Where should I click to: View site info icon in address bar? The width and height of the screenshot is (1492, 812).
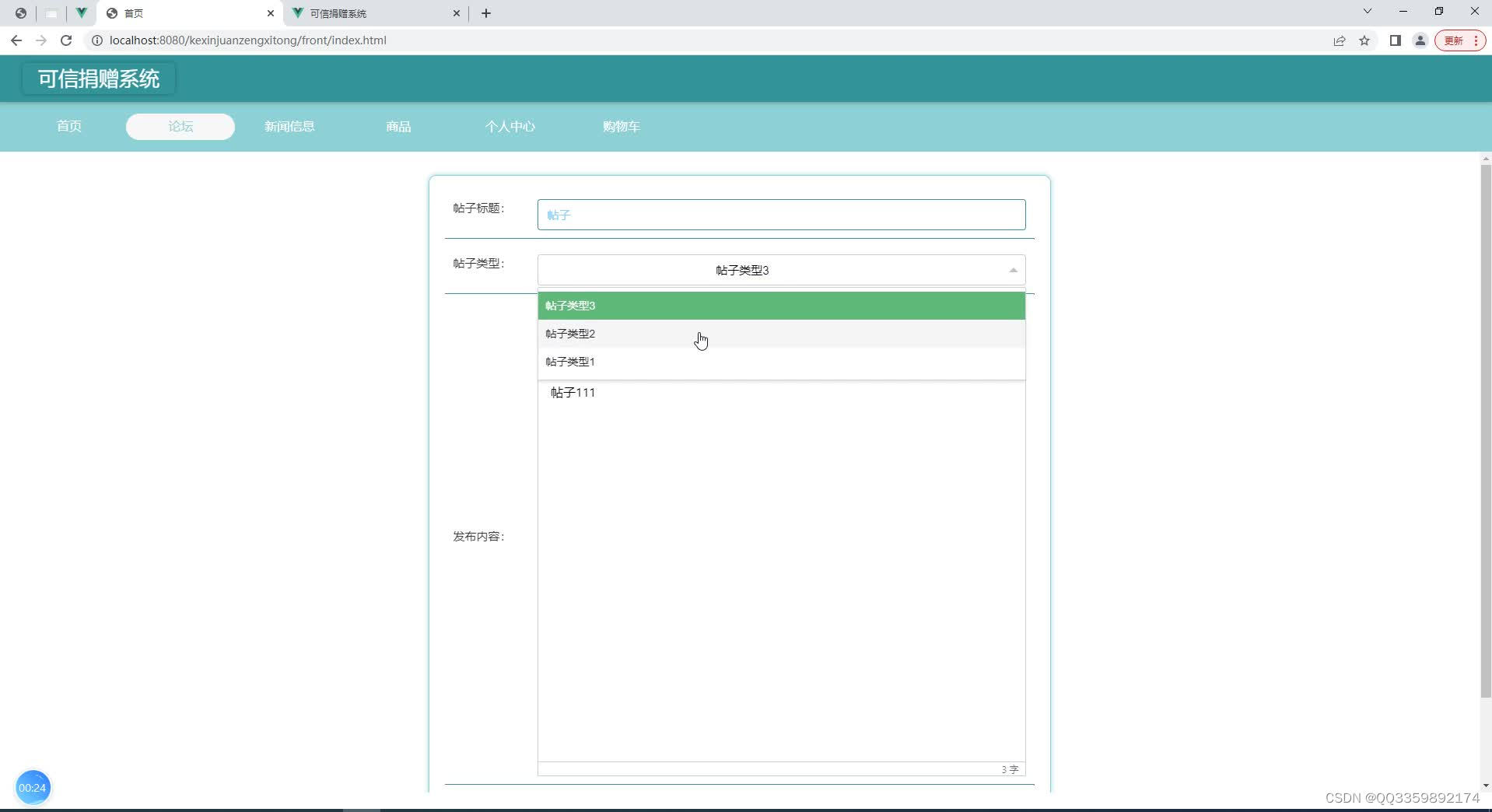click(x=97, y=40)
